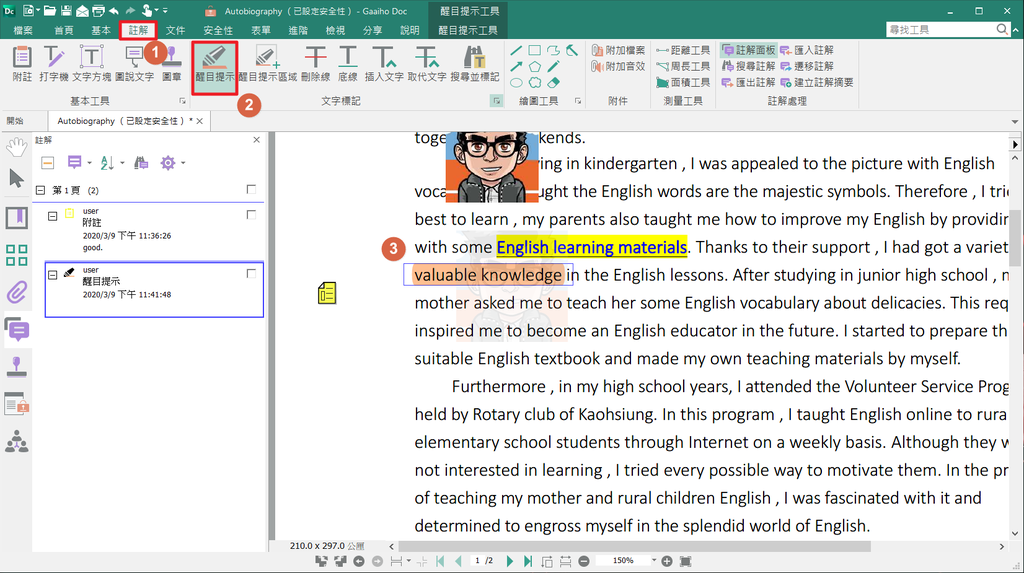Switch to the 安全性 ribbon tab
This screenshot has height=573, width=1024.
(x=217, y=31)
